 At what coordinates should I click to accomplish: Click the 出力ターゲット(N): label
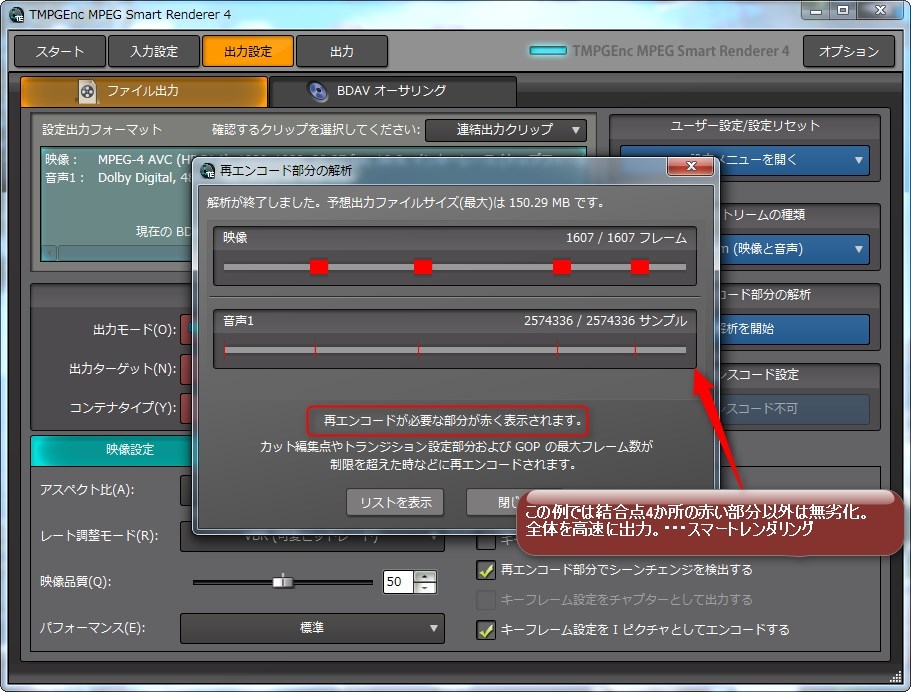(123, 369)
